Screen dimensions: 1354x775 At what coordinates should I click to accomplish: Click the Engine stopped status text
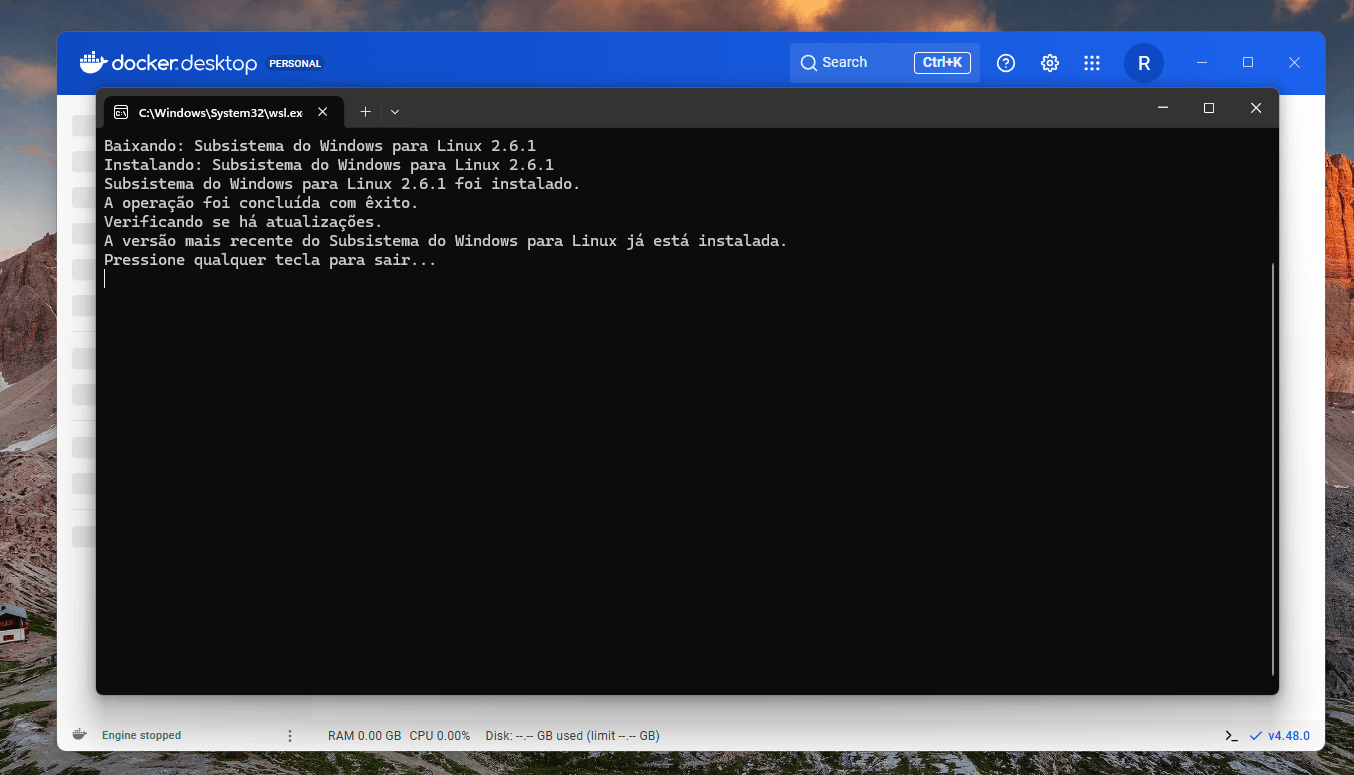click(x=142, y=736)
